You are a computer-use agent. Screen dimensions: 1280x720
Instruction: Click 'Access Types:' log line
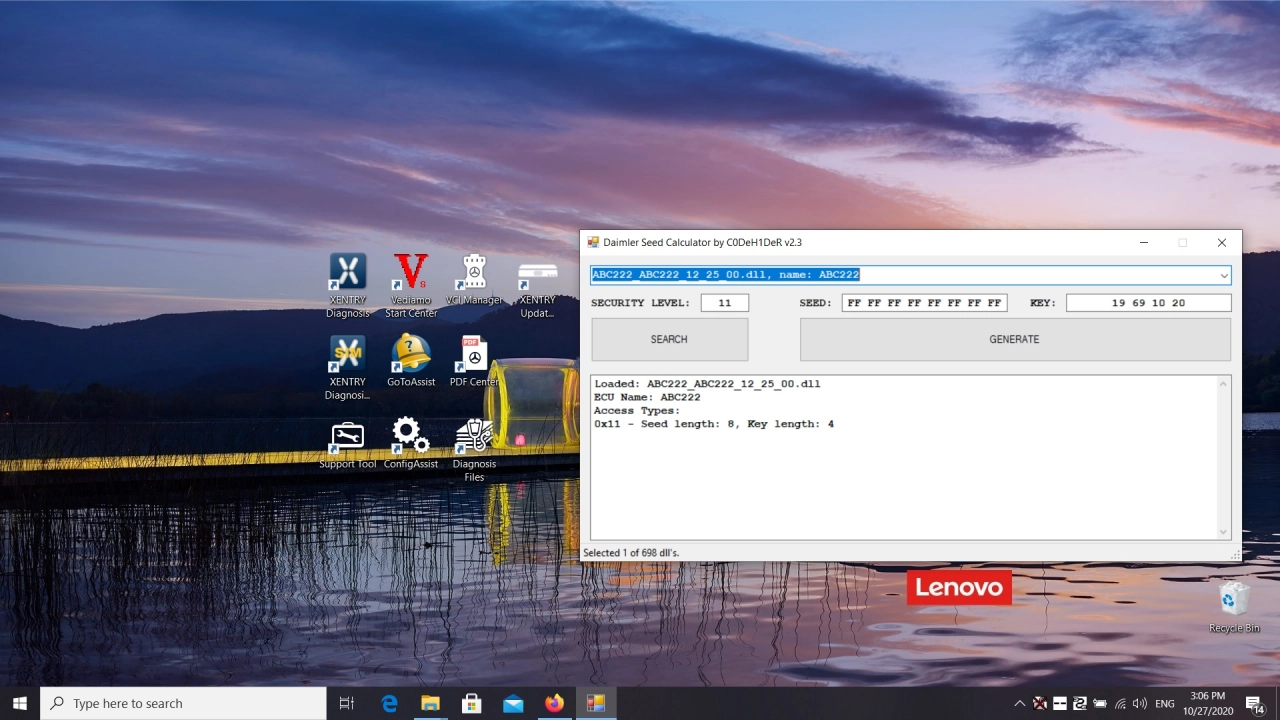[x=637, y=411]
